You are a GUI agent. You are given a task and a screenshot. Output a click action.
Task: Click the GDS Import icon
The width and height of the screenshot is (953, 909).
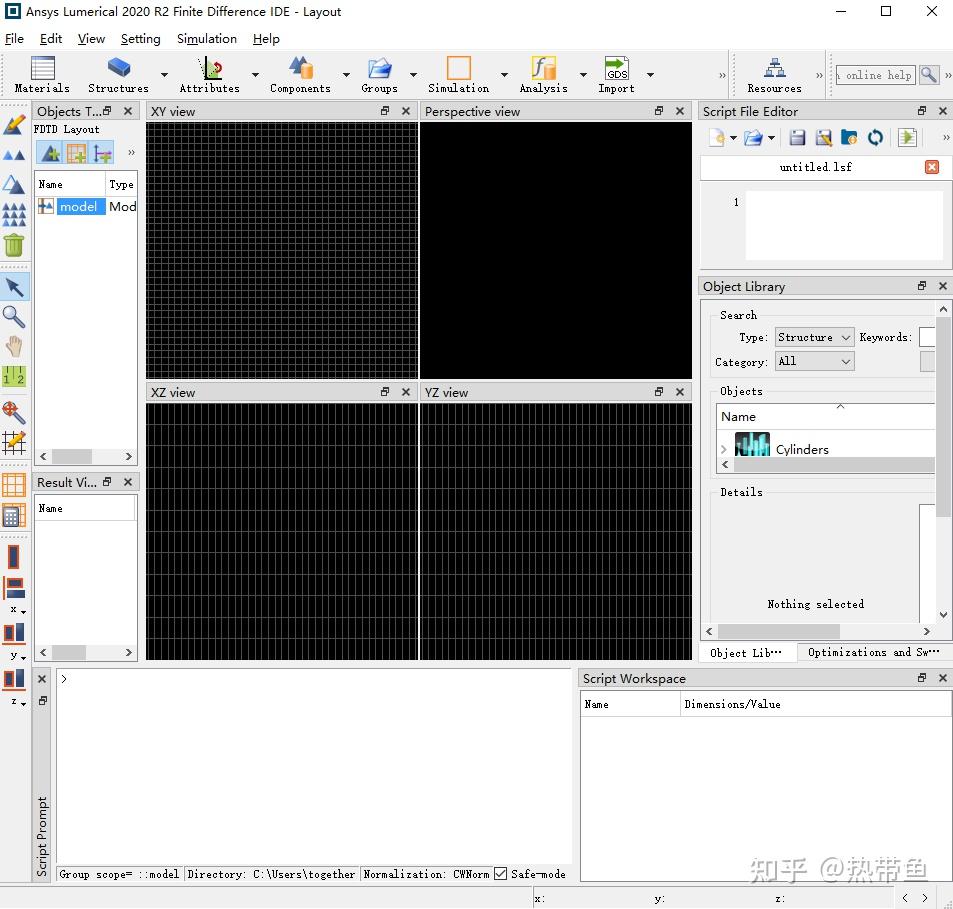[x=615, y=68]
